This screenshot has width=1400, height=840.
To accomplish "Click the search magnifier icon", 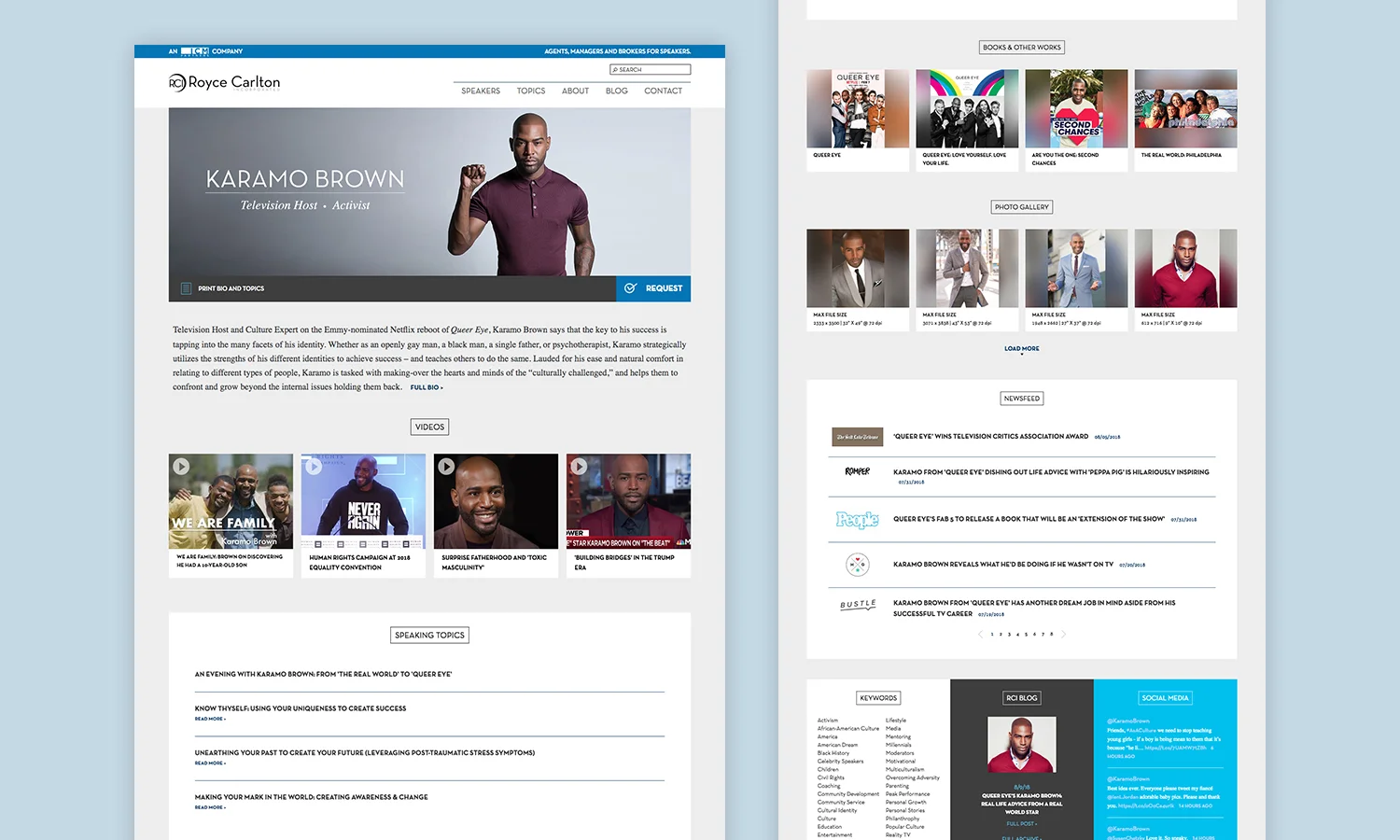I will point(615,70).
